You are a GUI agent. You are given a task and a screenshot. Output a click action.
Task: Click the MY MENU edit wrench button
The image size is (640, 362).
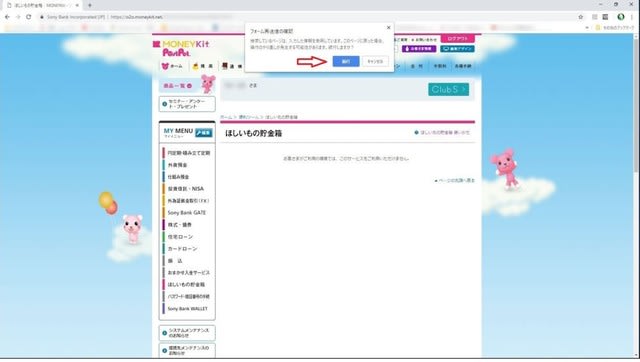[204, 133]
